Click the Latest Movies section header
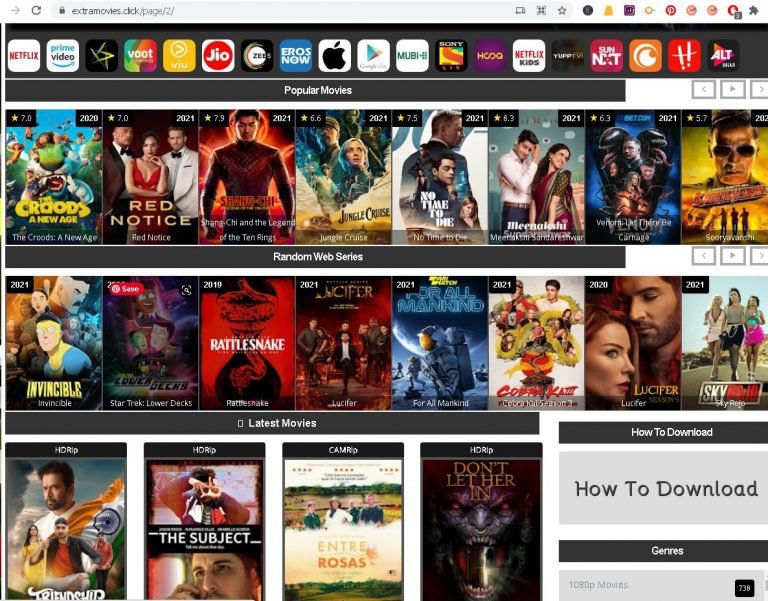This screenshot has width=768, height=601. point(272,423)
